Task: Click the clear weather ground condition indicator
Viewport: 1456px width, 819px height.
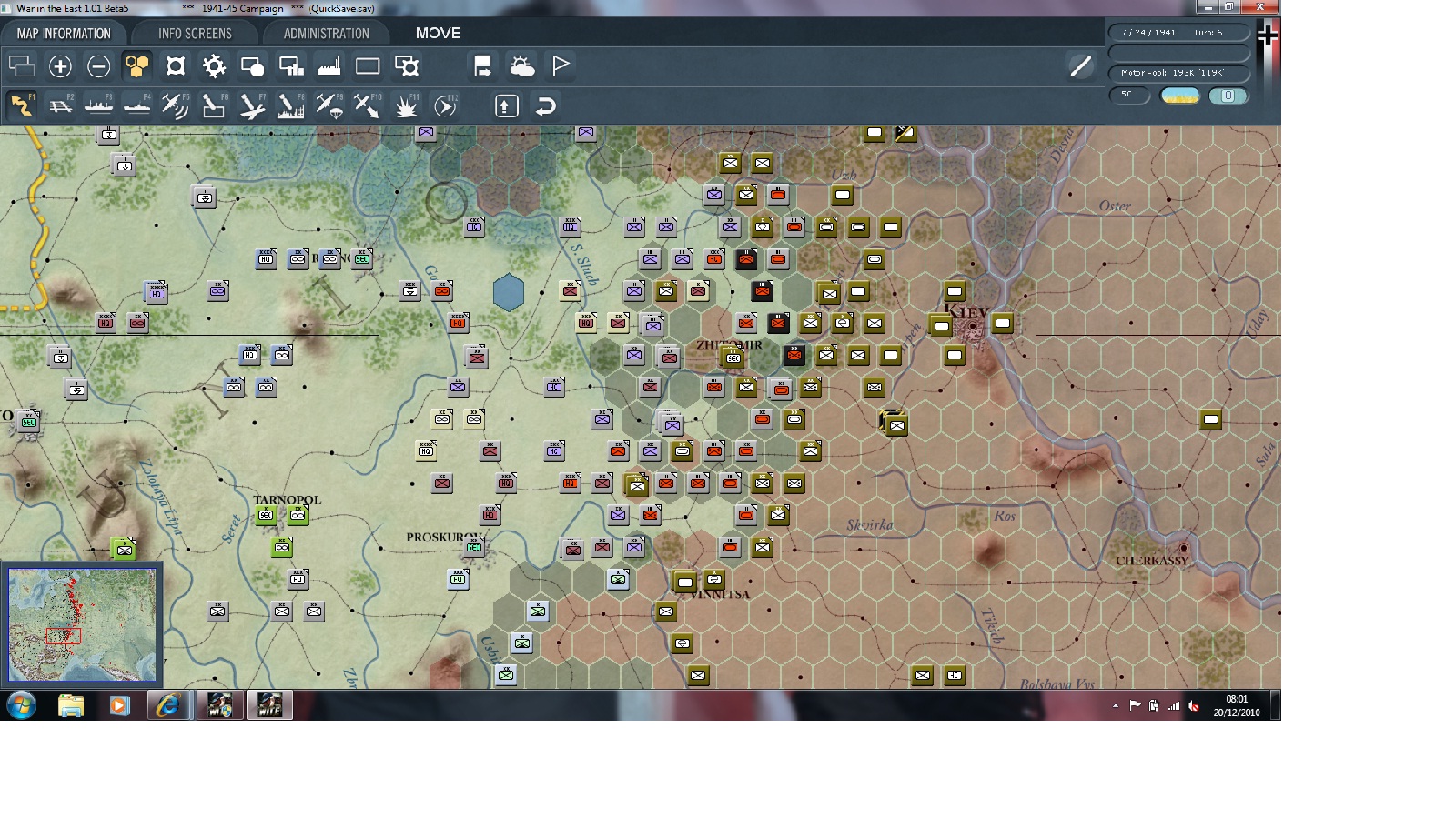Action: click(x=1180, y=96)
